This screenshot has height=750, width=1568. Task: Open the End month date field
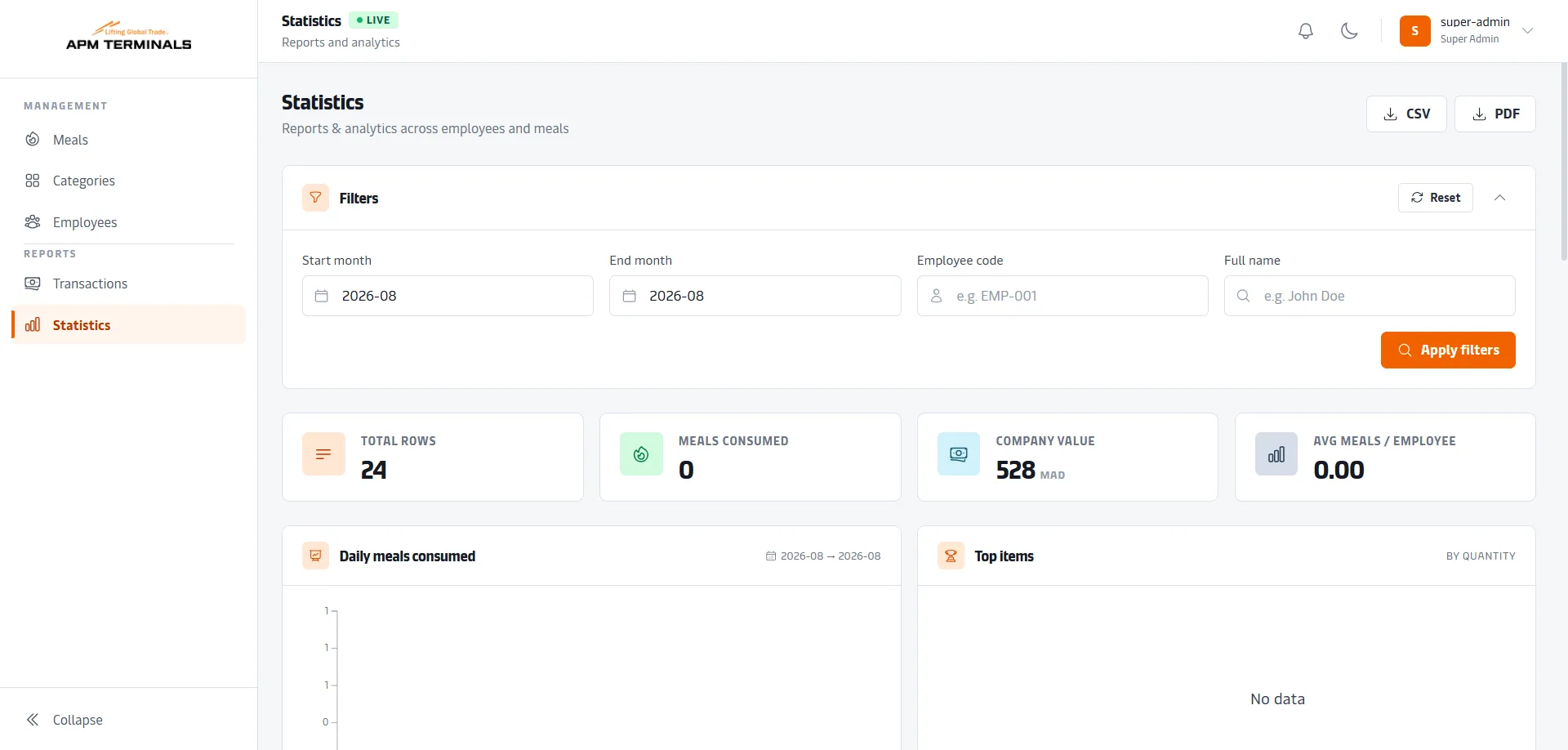(755, 296)
